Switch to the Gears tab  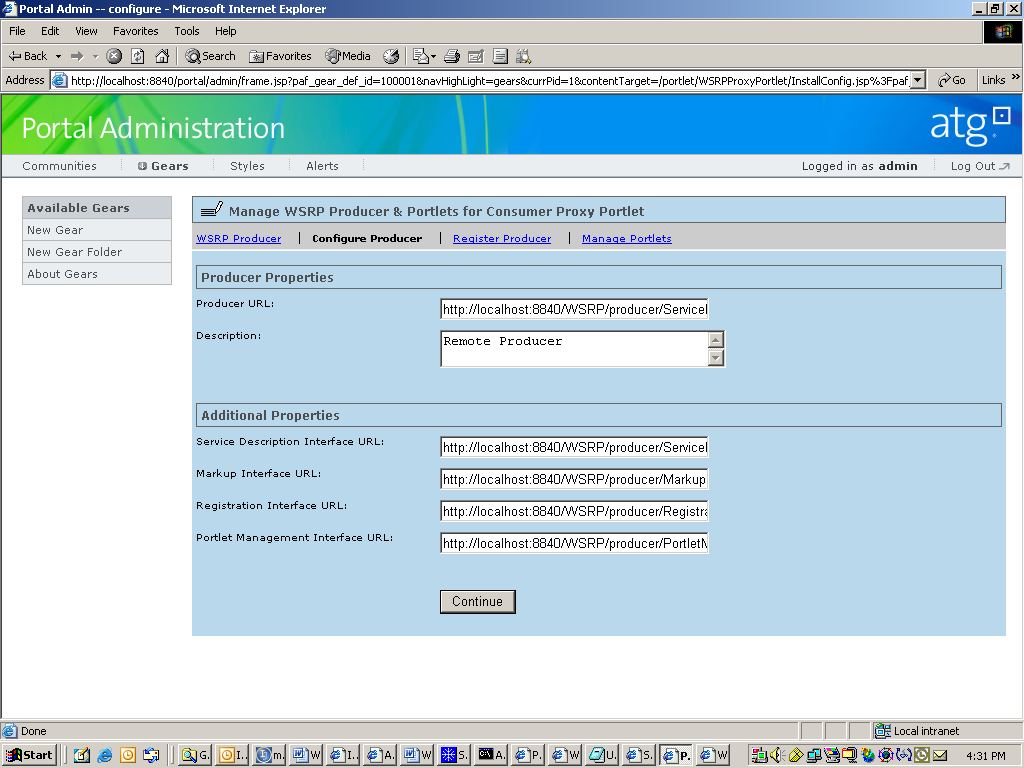point(163,166)
